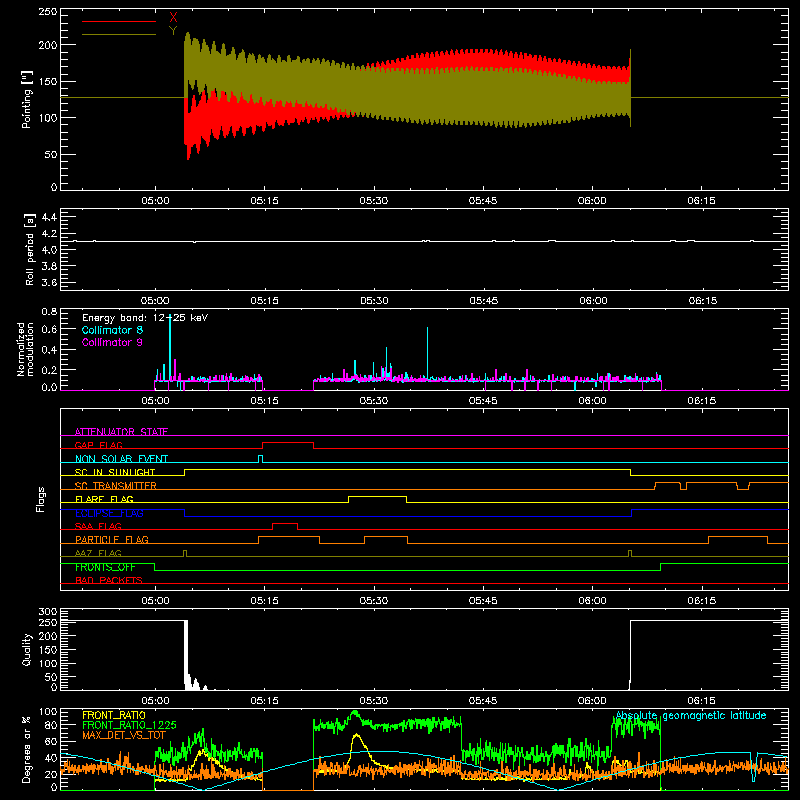Image resolution: width=800 pixels, height=800 pixels.
Task: Click the 'Flags' vertical axis title
Action: tap(41, 499)
